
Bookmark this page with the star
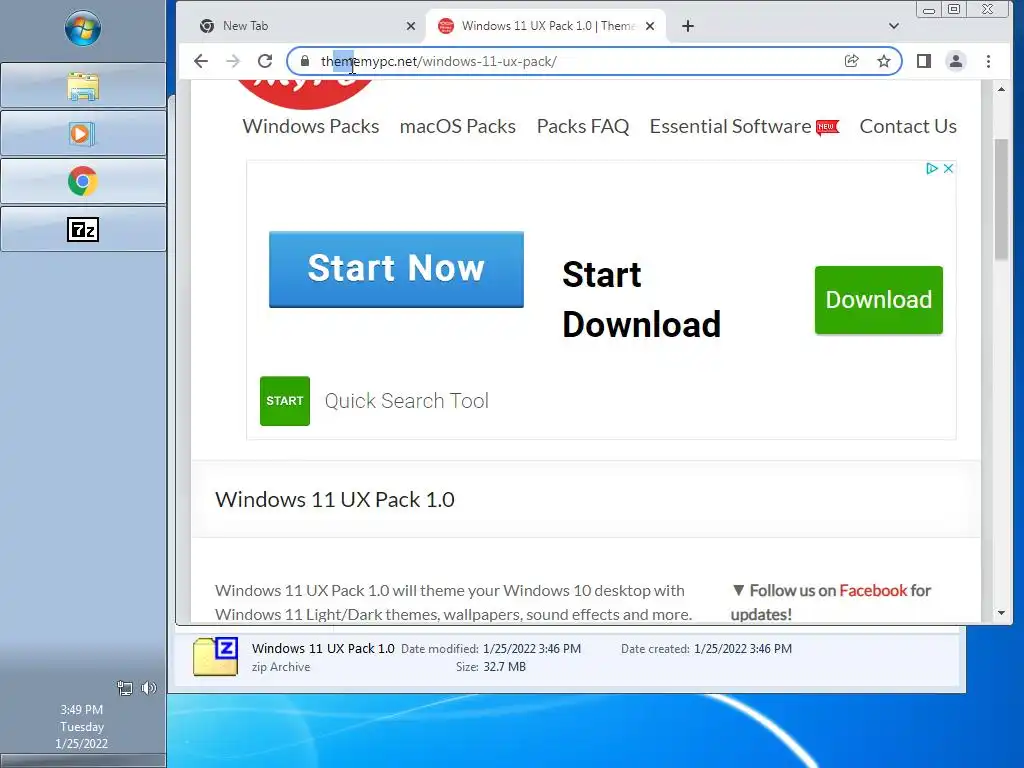(884, 61)
